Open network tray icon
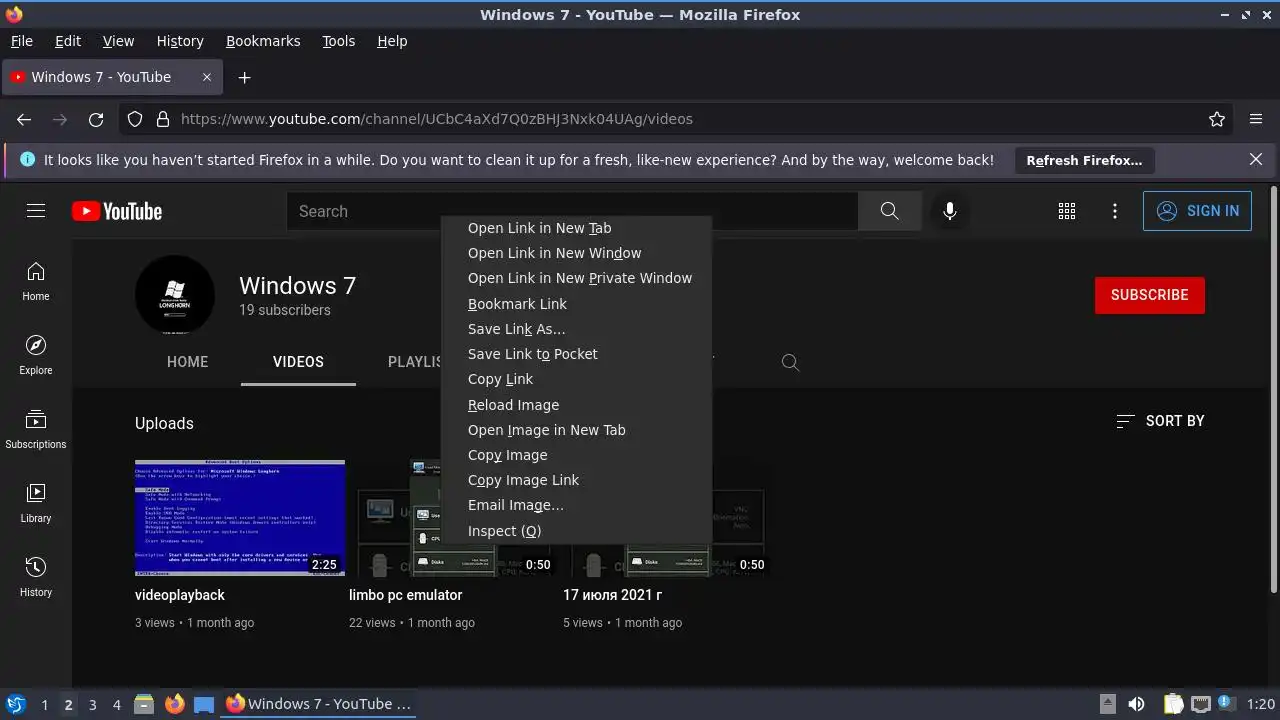 pyautogui.click(x=1201, y=704)
